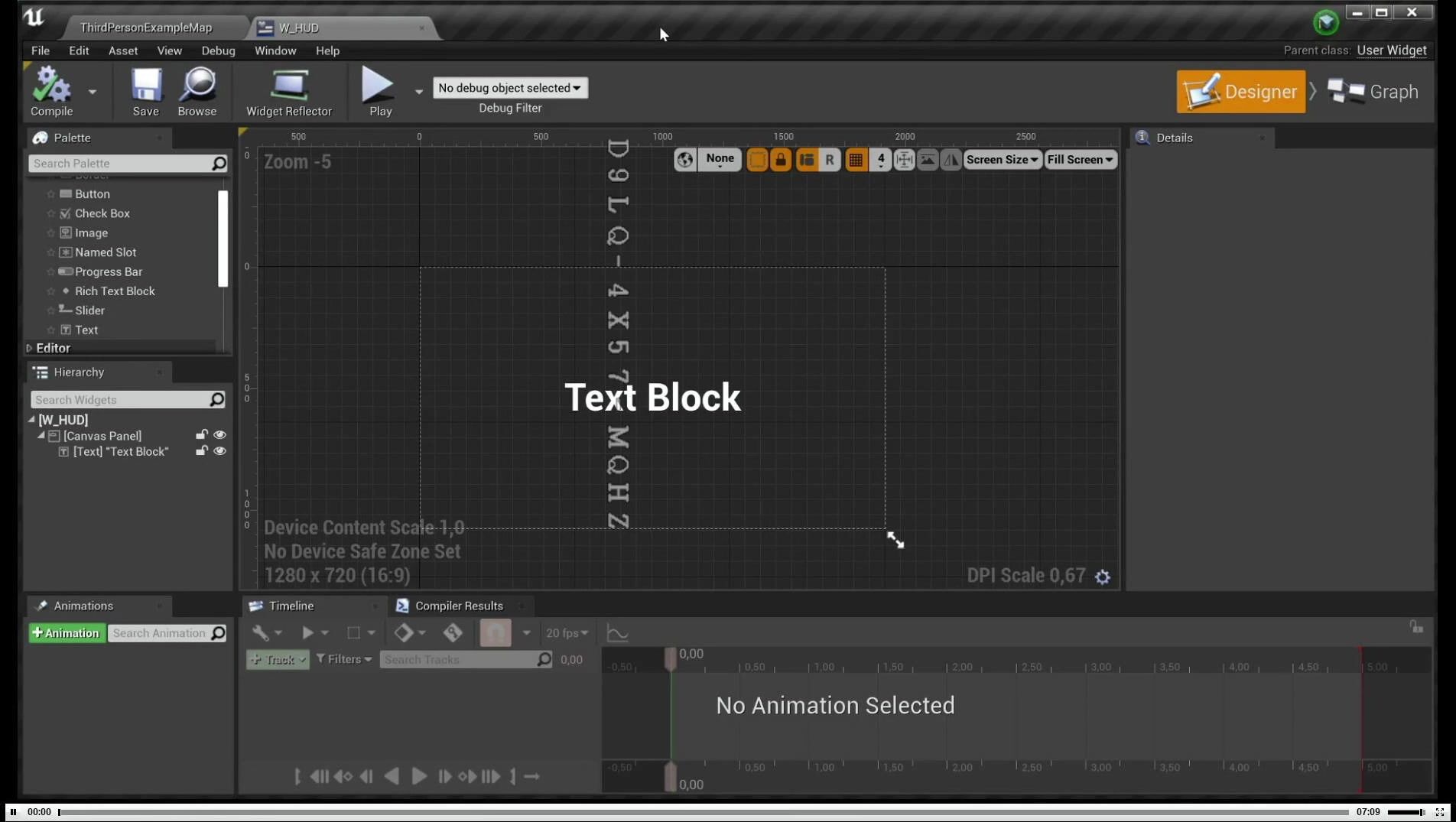Select the Progress Bar widget in Palette
Image resolution: width=1456 pixels, height=822 pixels.
pyautogui.click(x=108, y=271)
